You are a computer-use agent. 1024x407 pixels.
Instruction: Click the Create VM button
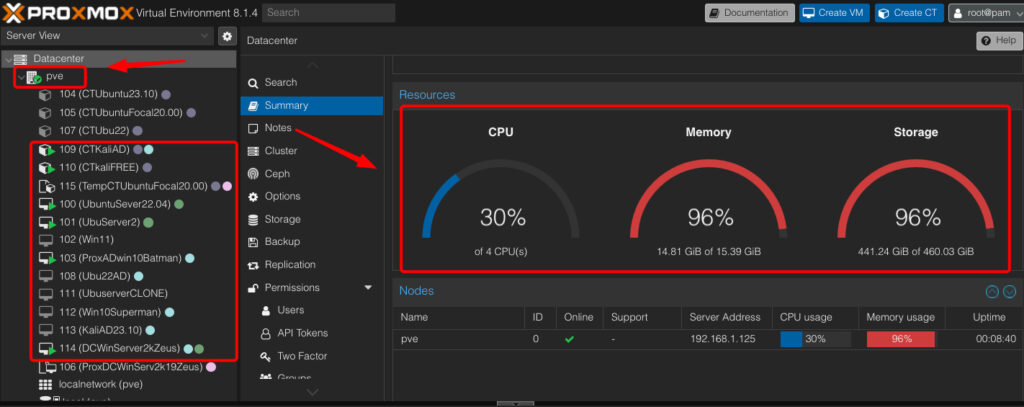(x=835, y=13)
